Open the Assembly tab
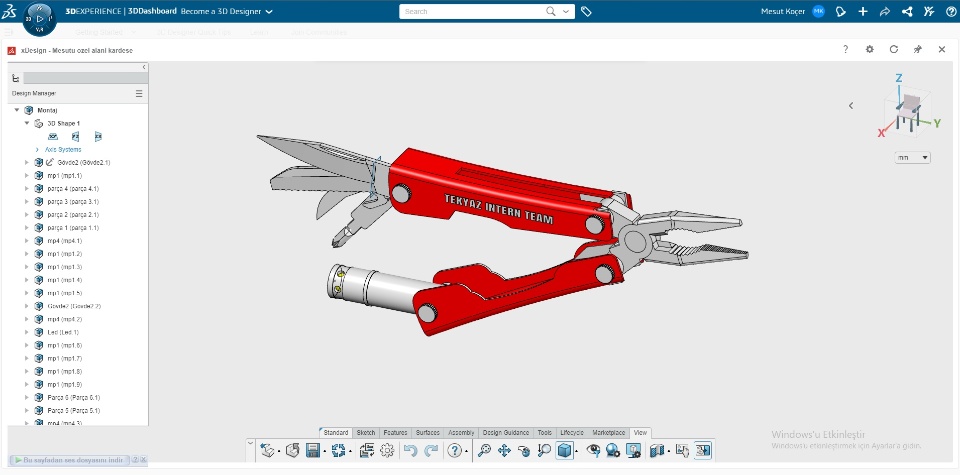The height and width of the screenshot is (475, 960). point(461,432)
